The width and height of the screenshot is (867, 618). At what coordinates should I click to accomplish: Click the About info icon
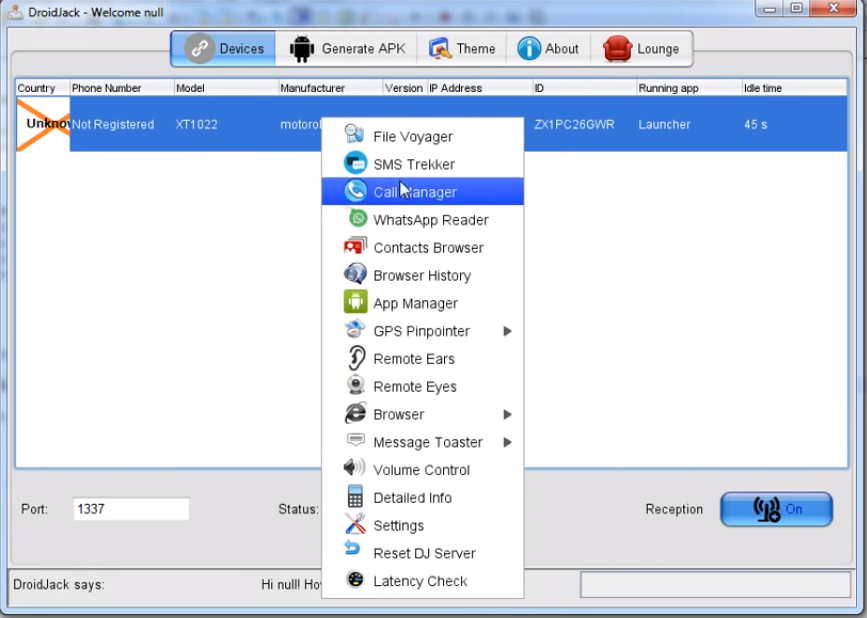click(x=529, y=49)
